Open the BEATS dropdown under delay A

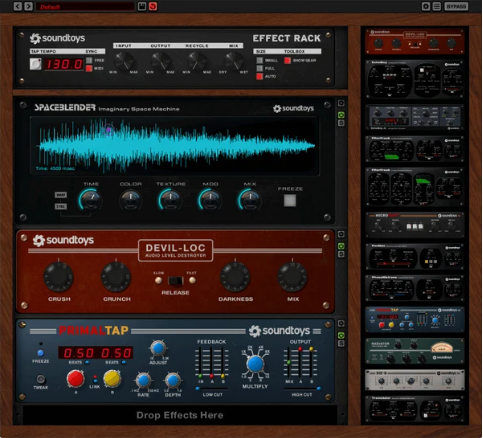click(x=87, y=362)
